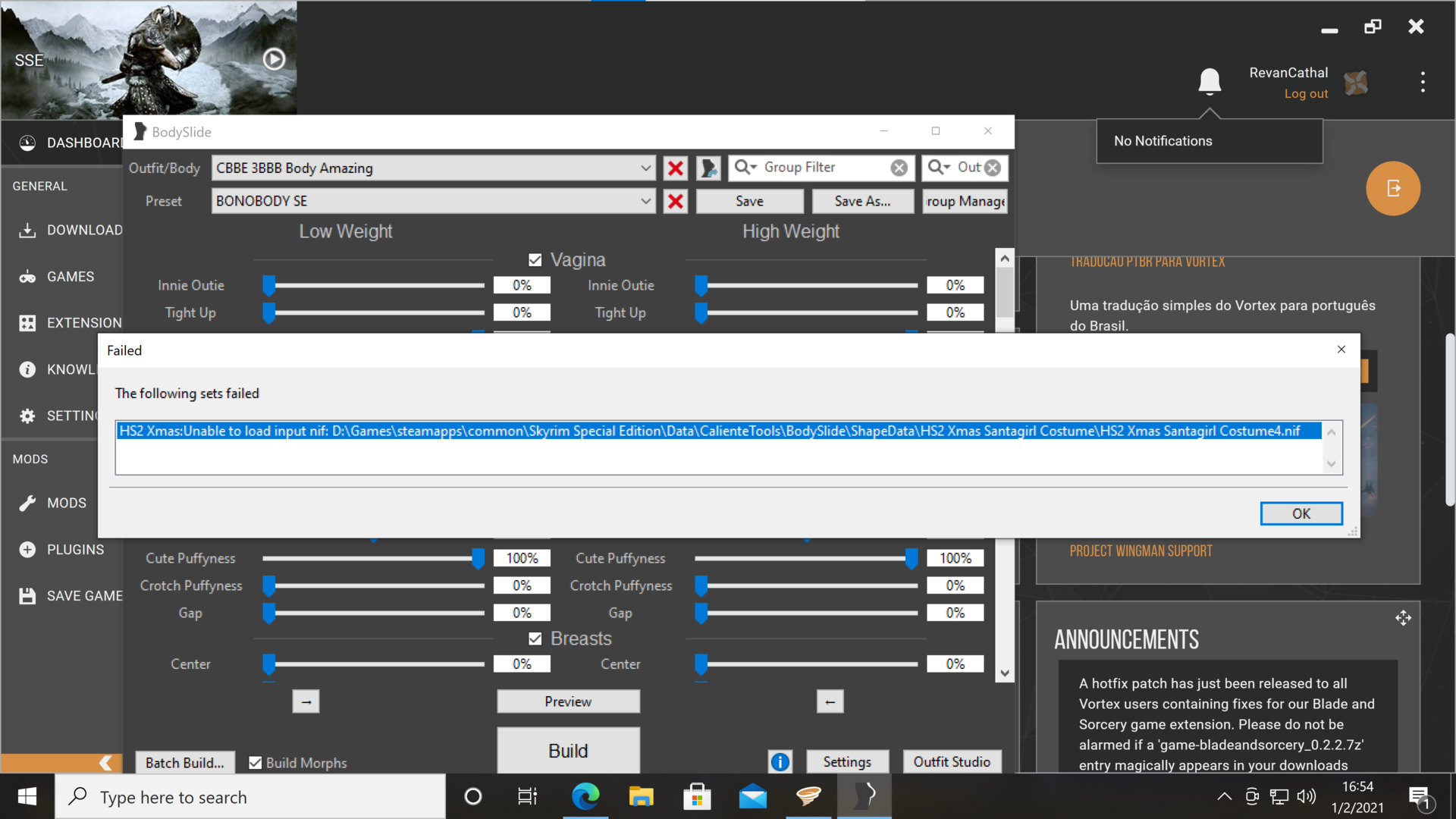Image resolution: width=1456 pixels, height=819 pixels.
Task: Click the BodySlide taskbar icon
Action: (864, 796)
